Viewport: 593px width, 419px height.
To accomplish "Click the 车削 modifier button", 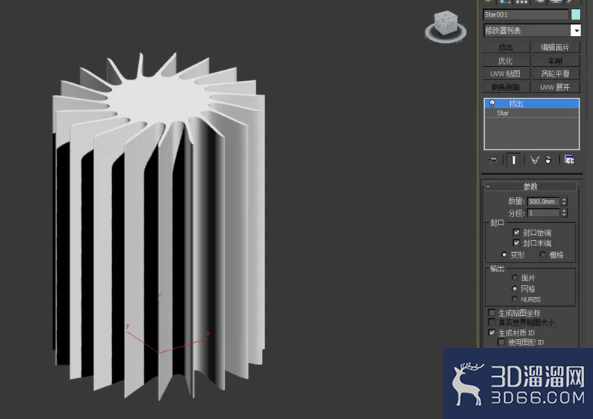I will [x=555, y=61].
